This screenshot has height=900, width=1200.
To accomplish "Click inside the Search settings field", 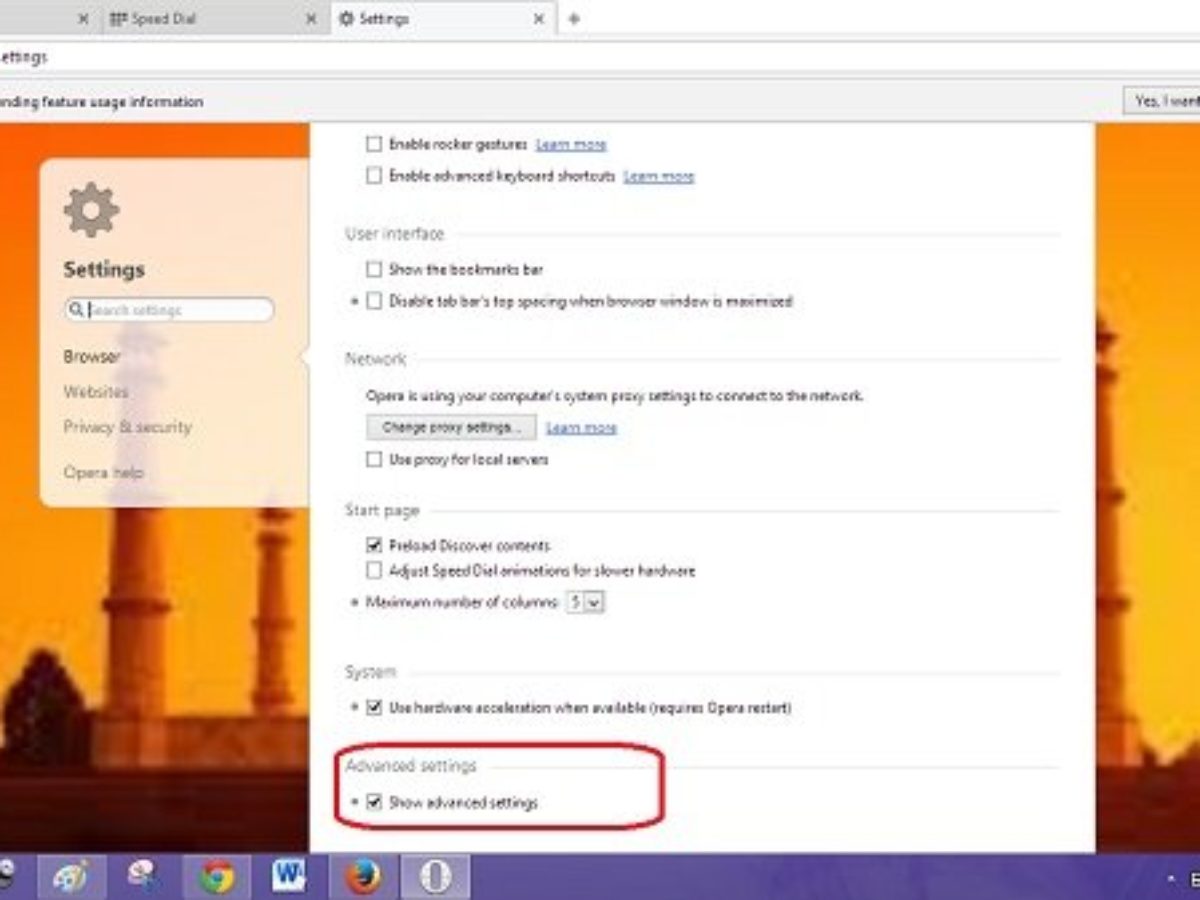I will tap(175, 310).
